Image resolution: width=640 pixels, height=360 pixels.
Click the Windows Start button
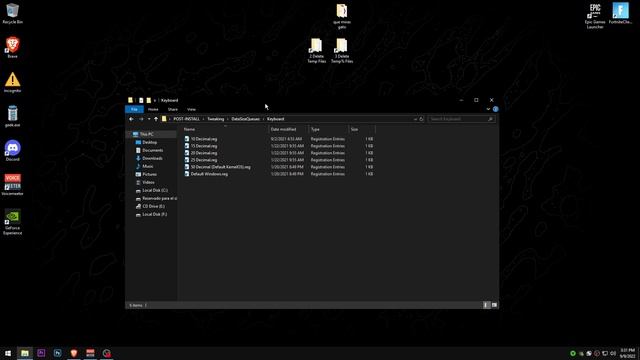(8, 353)
